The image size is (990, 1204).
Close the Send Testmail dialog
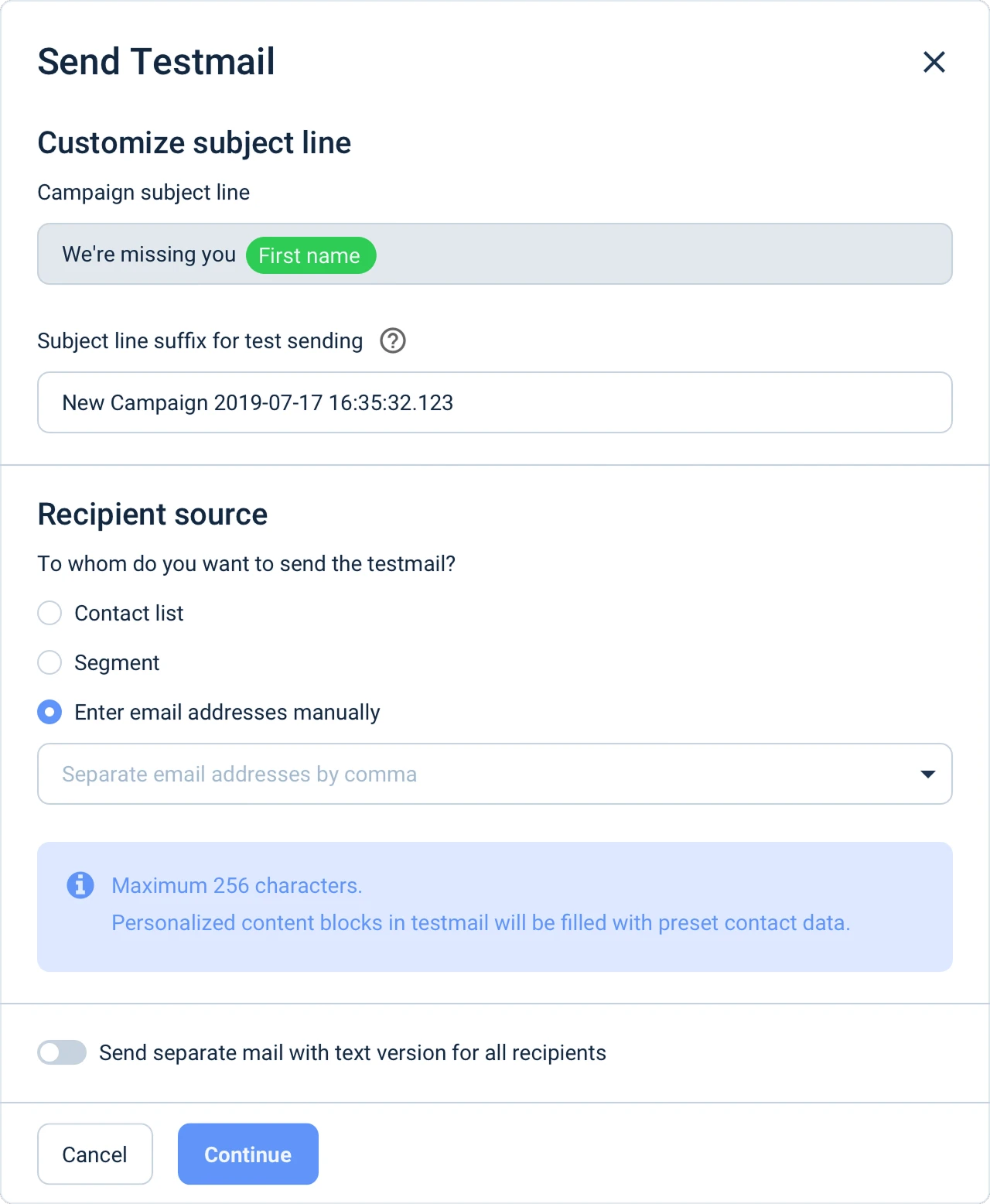click(x=934, y=62)
